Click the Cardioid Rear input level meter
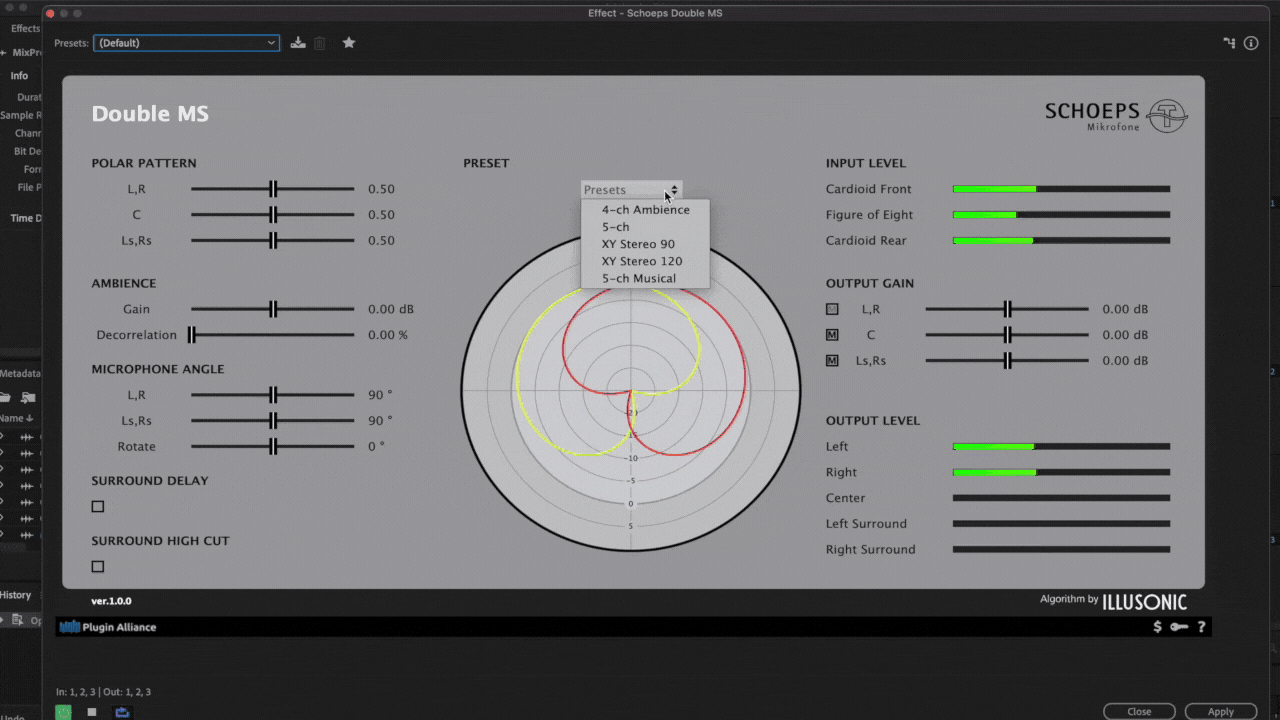The image size is (1280, 720). coord(1061,241)
